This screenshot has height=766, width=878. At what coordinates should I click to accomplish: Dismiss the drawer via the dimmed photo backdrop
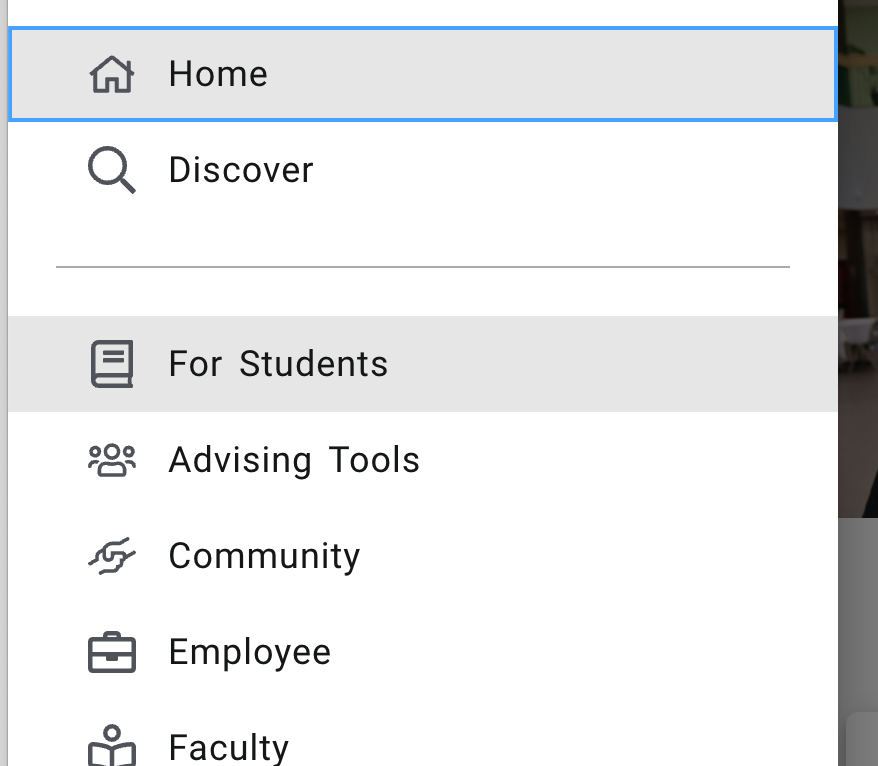point(858,258)
